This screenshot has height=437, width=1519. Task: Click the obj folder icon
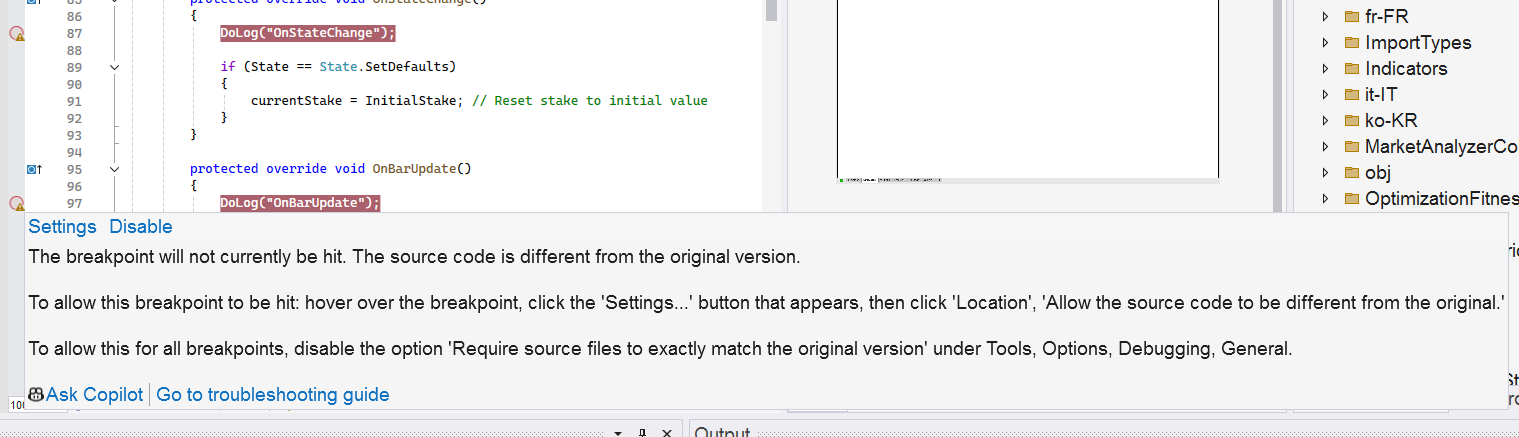click(1352, 173)
